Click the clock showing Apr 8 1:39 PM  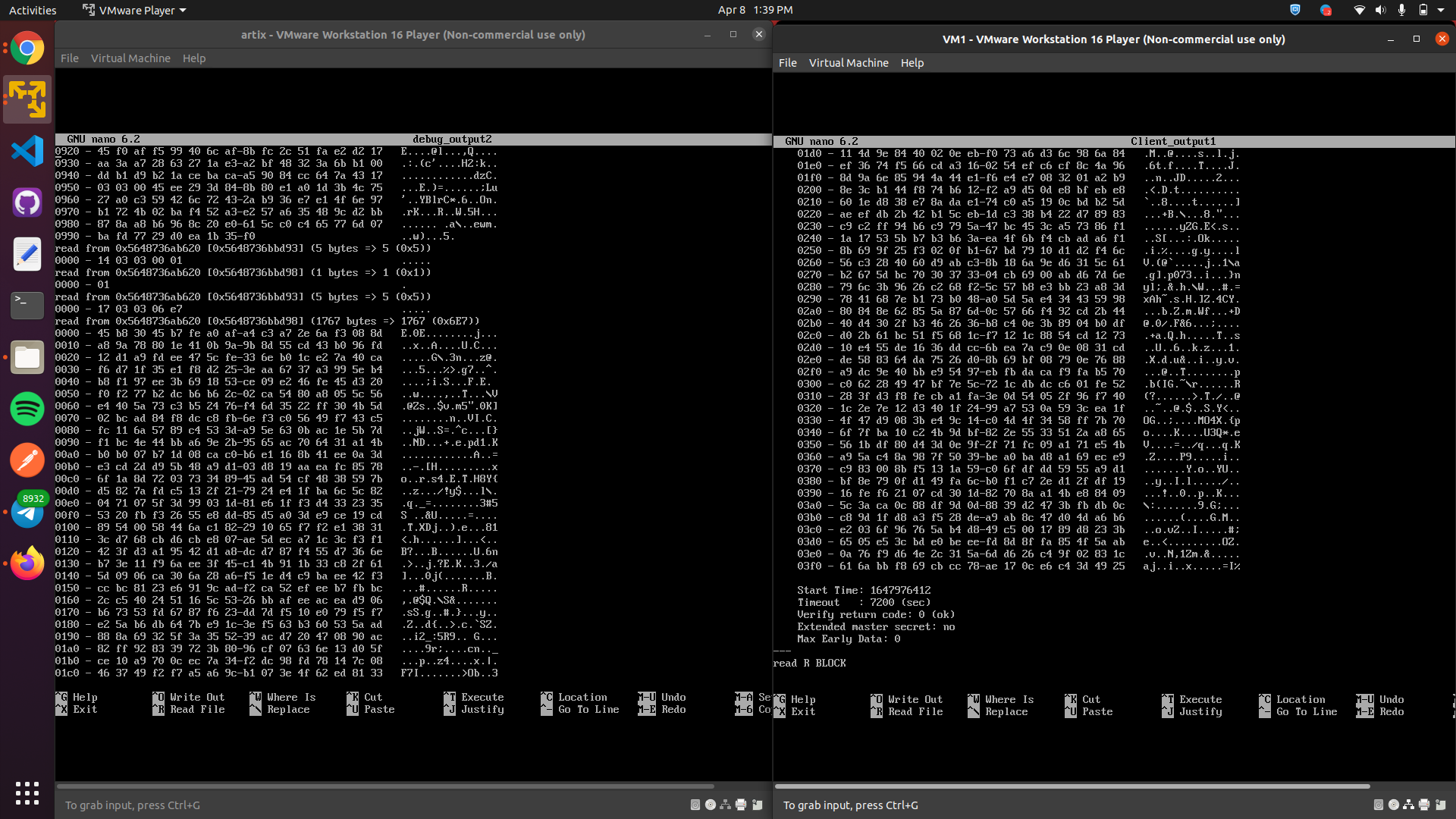[755, 10]
